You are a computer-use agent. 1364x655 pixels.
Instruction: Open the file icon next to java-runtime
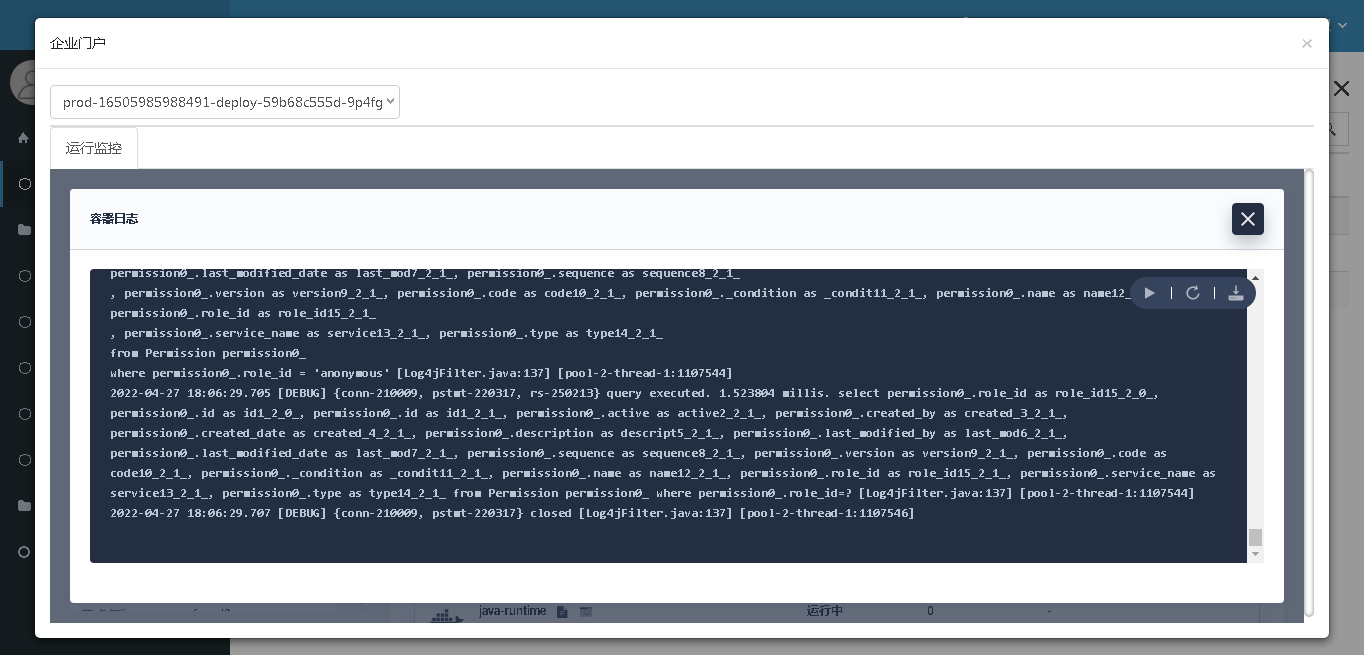coord(562,611)
